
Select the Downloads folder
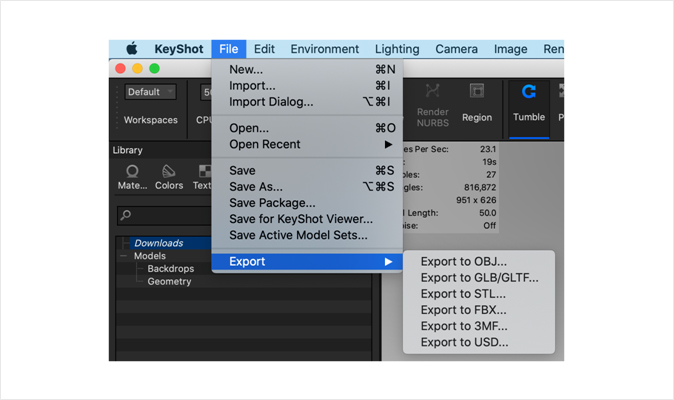159,243
